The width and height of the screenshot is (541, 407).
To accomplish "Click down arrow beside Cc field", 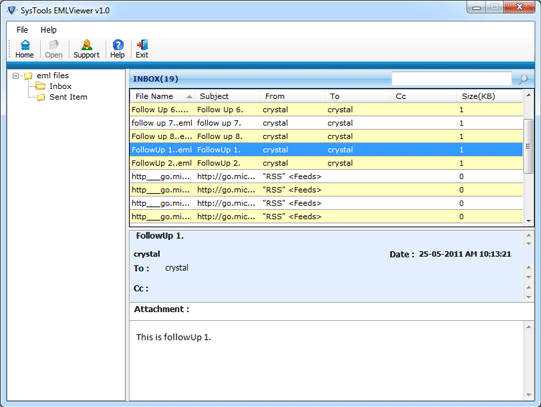I will 529,297.
